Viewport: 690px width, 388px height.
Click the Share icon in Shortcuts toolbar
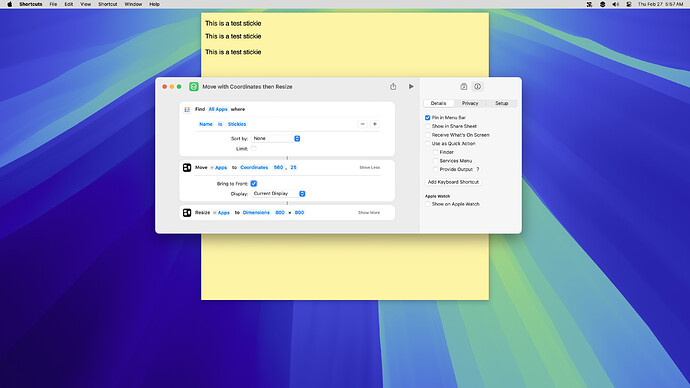click(x=393, y=87)
